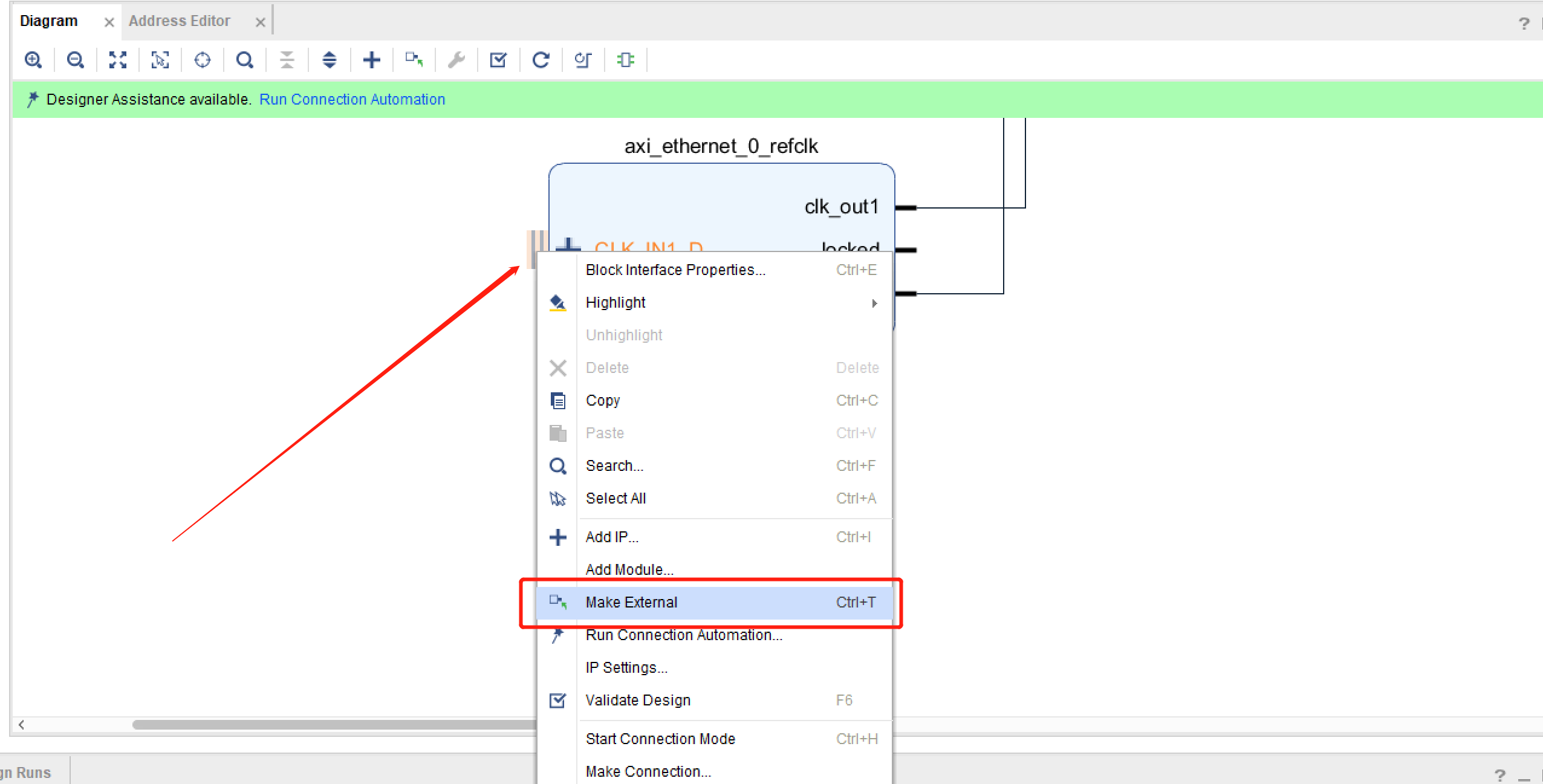Viewport: 1543px width, 784px height.
Task: Choose Add Module... in the context menu
Action: pos(714,569)
